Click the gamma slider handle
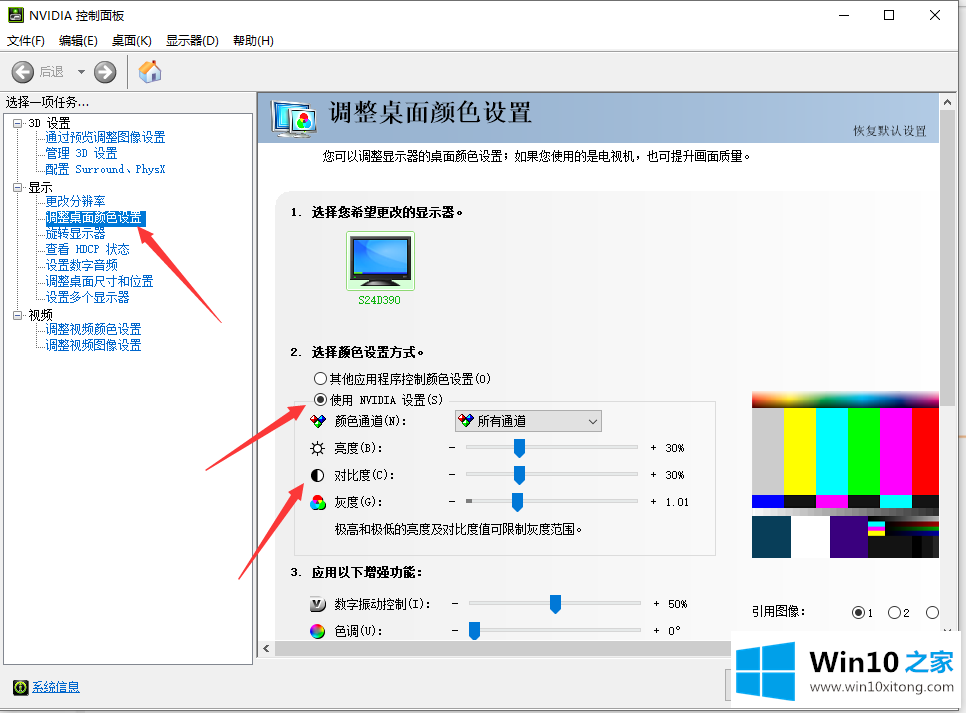Screen dimensions: 966x713 pyautogui.click(x=518, y=502)
